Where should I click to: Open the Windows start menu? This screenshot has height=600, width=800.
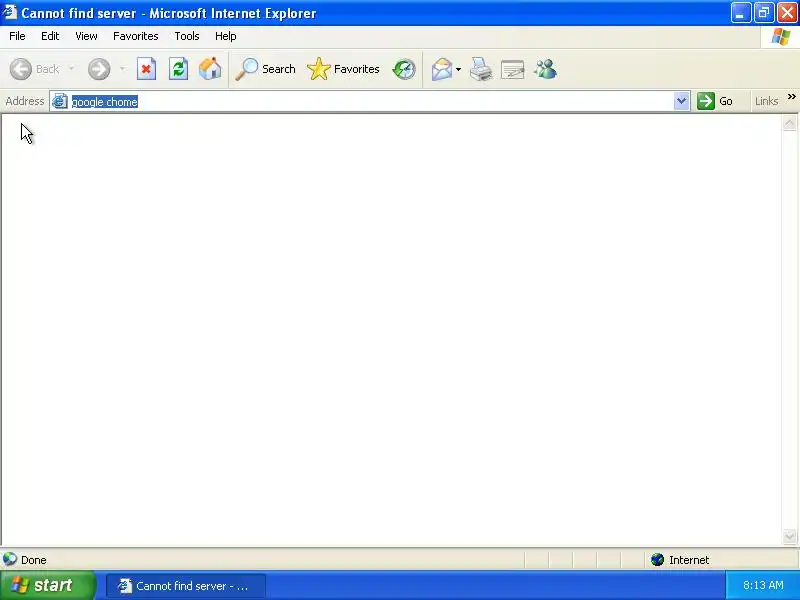point(47,585)
